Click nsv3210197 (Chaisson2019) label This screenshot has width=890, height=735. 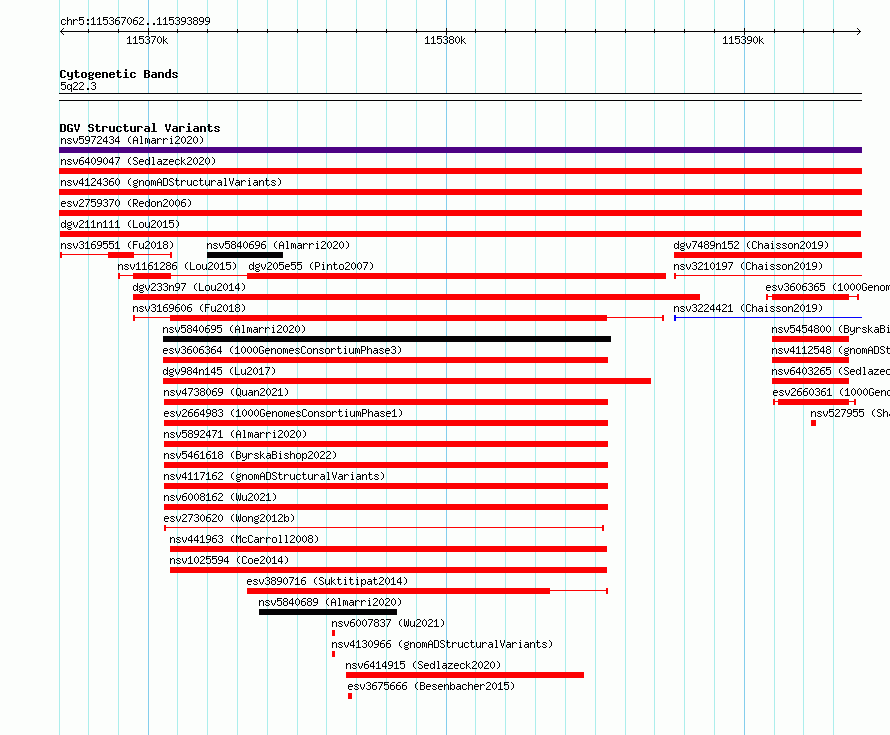[x=748, y=266]
